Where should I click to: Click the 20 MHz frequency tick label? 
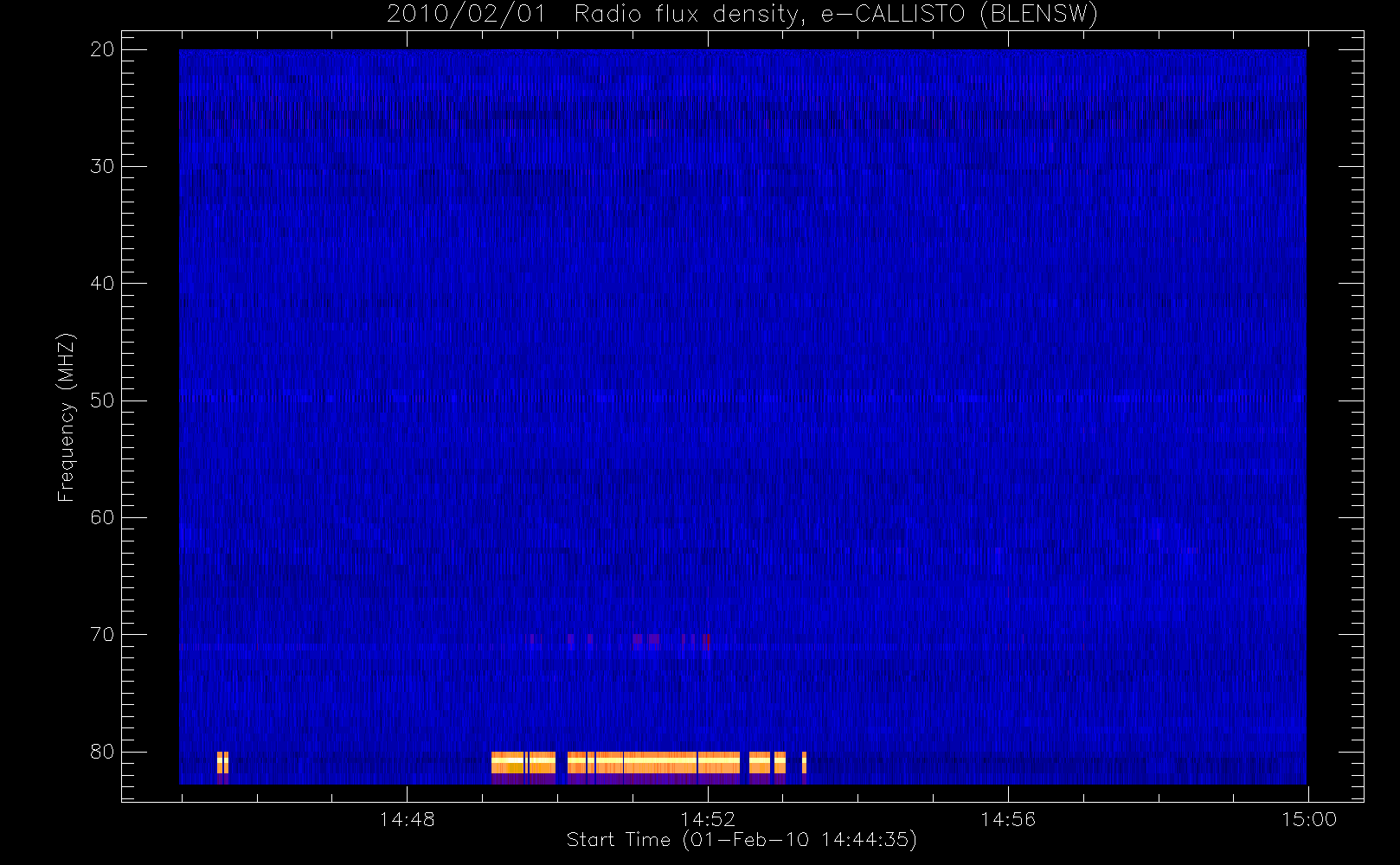(103, 50)
